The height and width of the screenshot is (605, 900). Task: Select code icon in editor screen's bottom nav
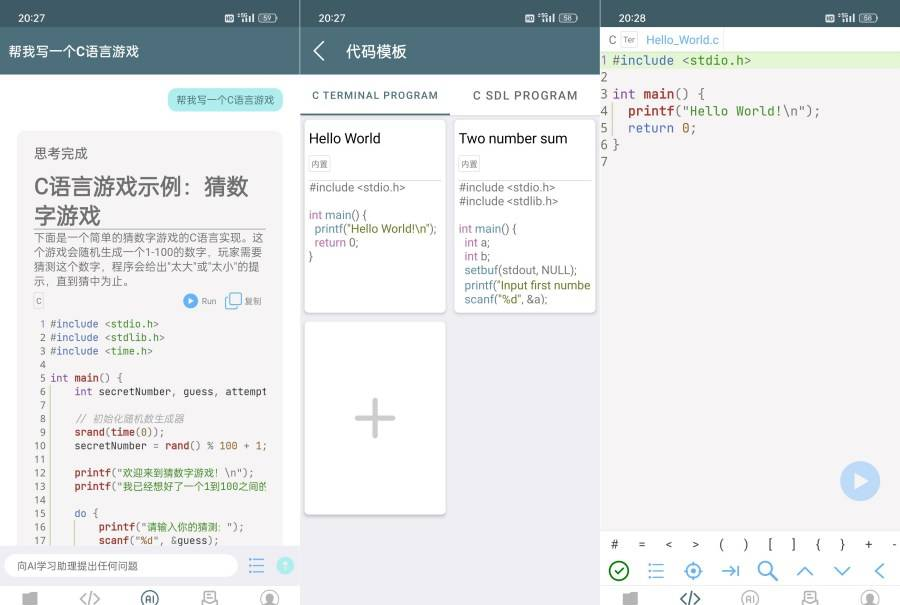(690, 598)
